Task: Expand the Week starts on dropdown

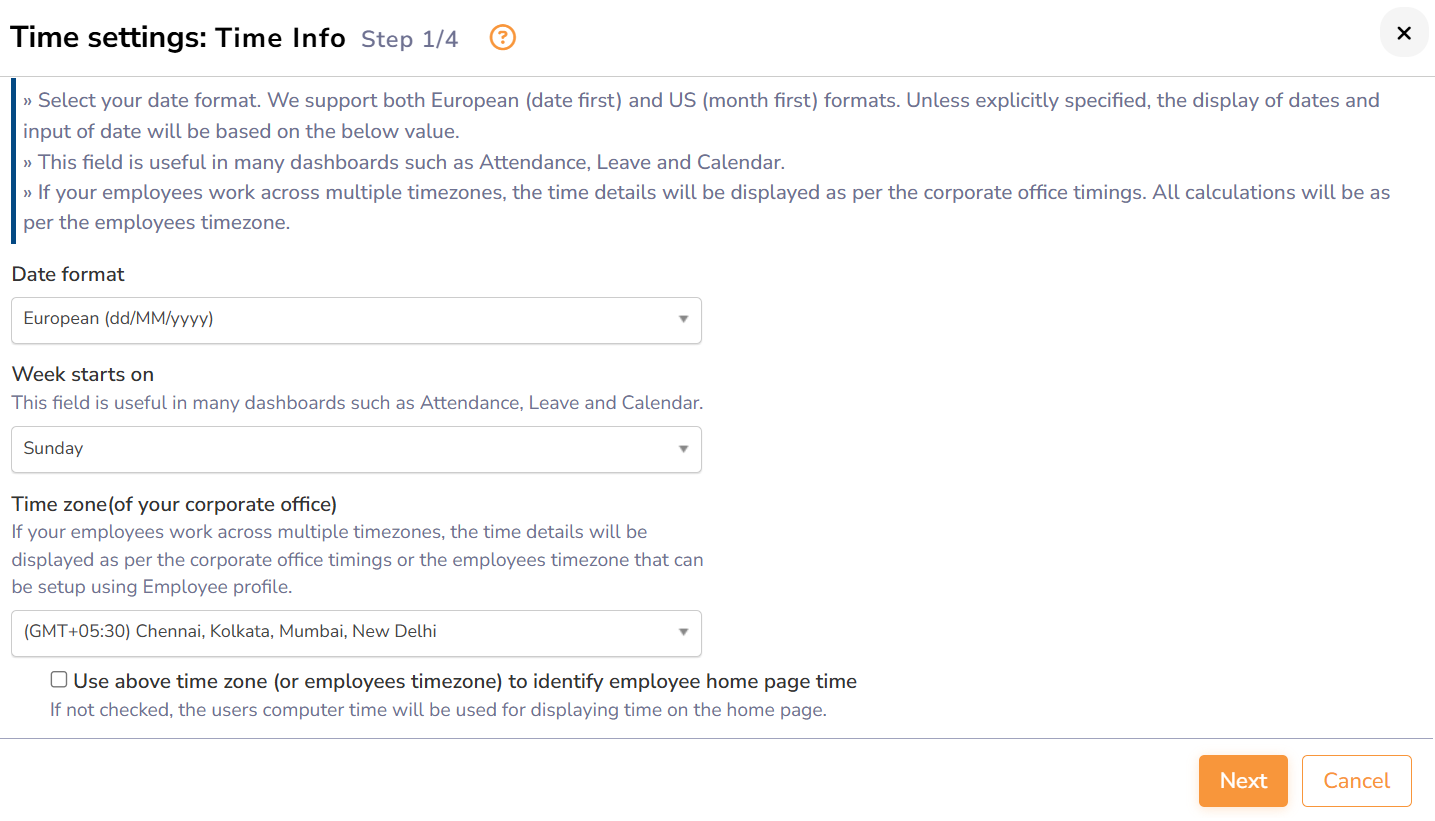Action: point(356,449)
